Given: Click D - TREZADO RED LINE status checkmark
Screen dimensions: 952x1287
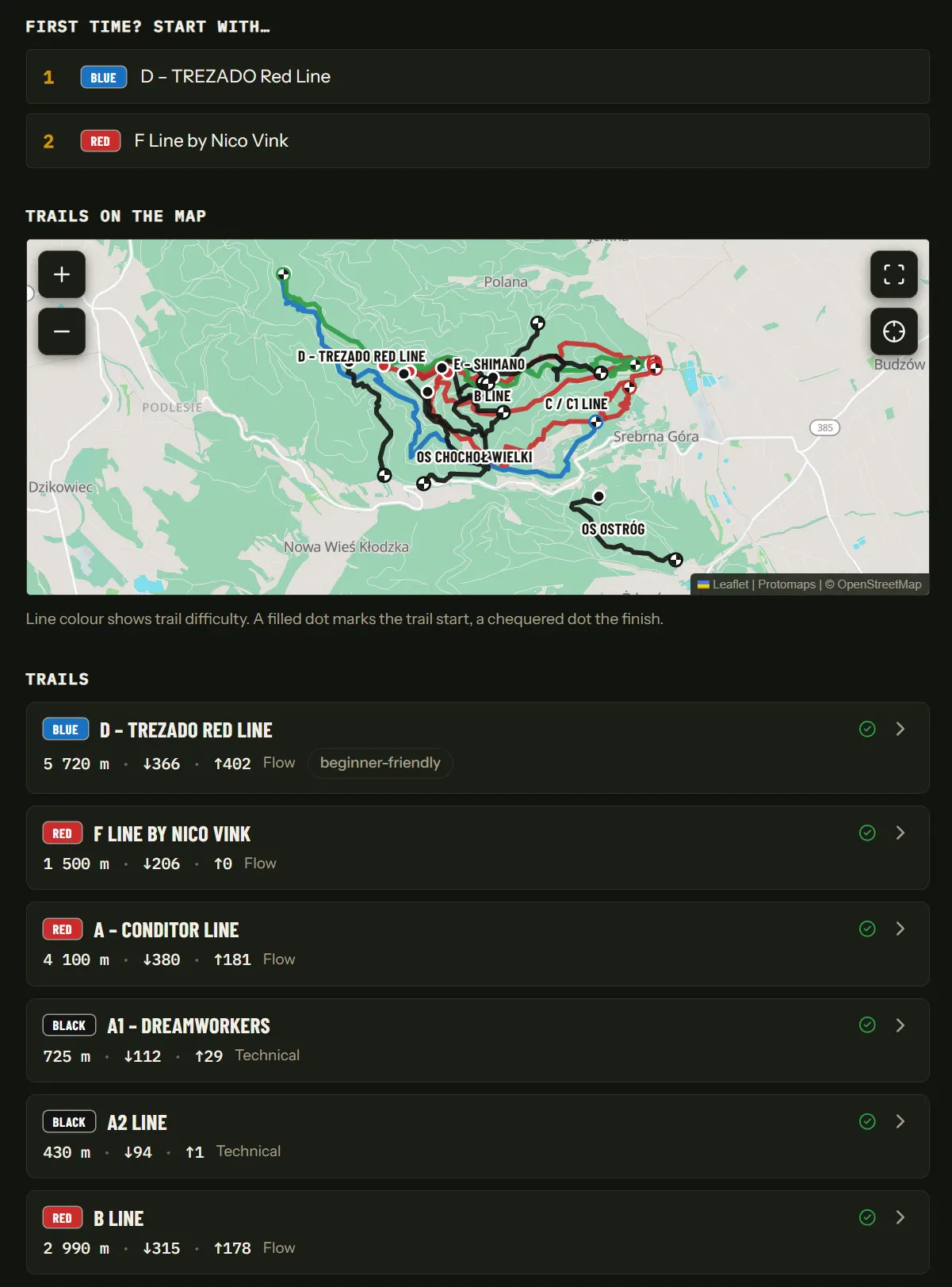Looking at the screenshot, I should (x=867, y=729).
